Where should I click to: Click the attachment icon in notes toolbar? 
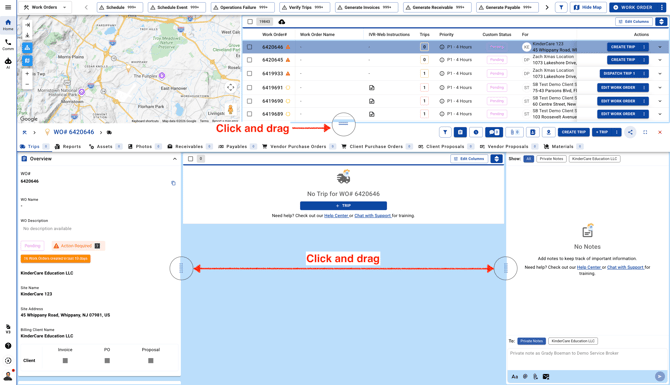[x=535, y=376]
